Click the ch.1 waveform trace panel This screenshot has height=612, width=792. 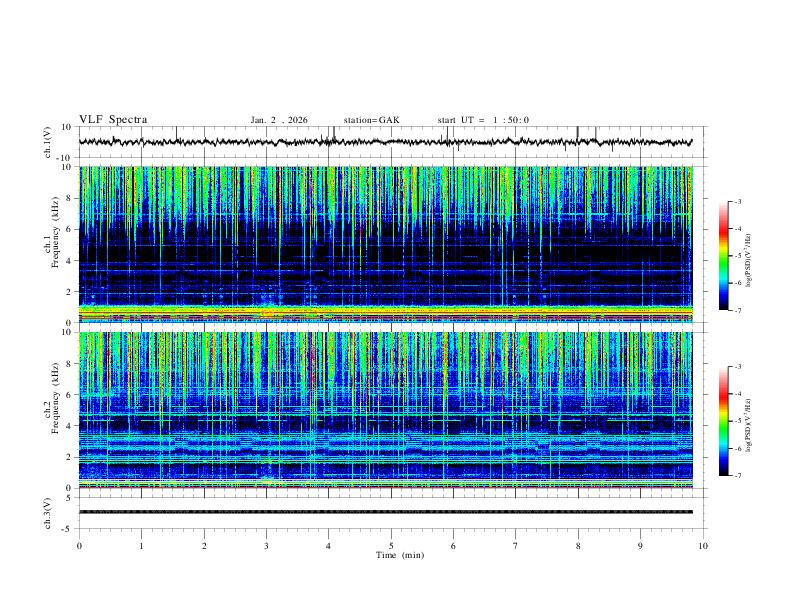click(x=393, y=142)
